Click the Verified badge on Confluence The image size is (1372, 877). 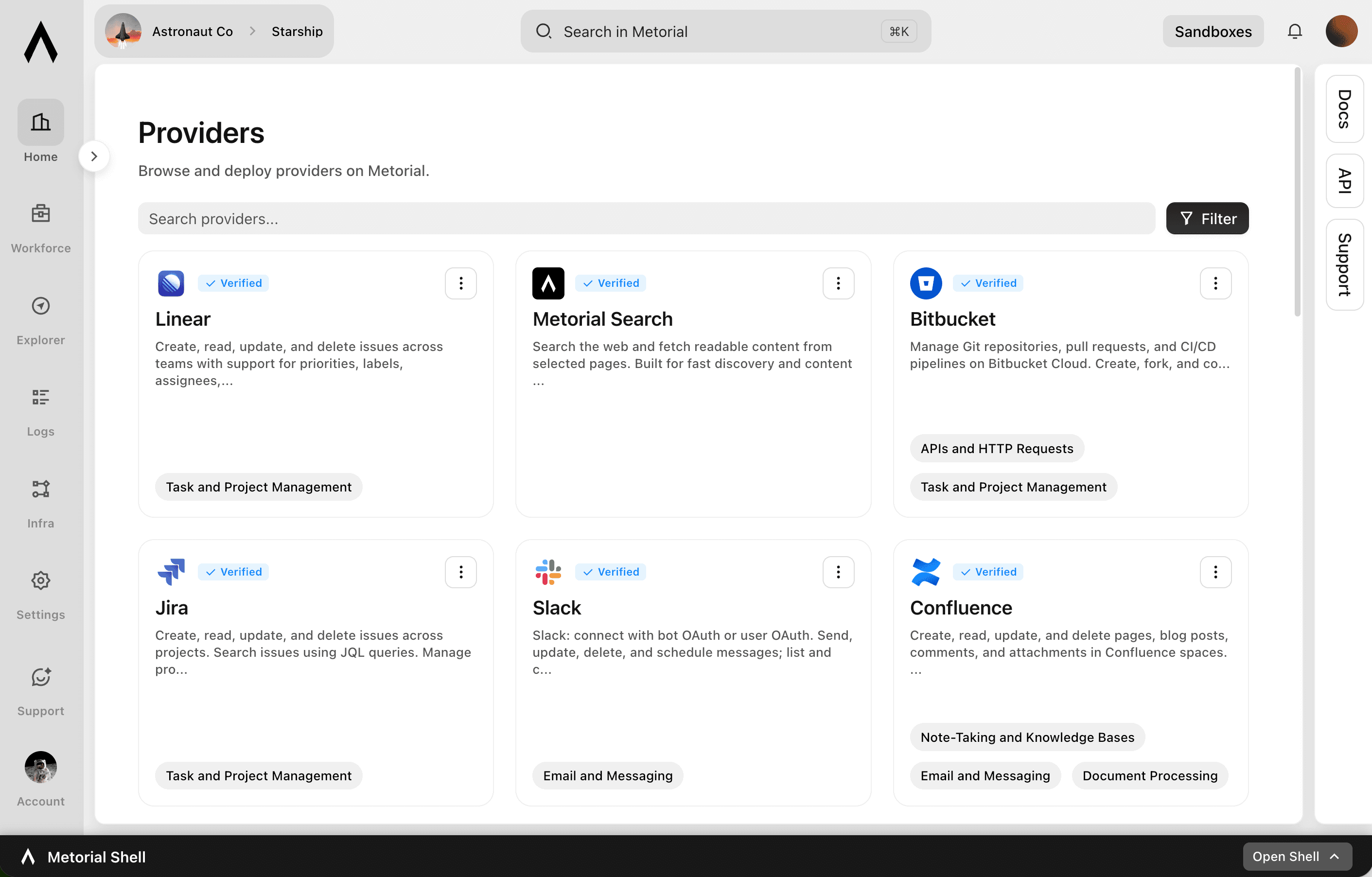tap(988, 572)
